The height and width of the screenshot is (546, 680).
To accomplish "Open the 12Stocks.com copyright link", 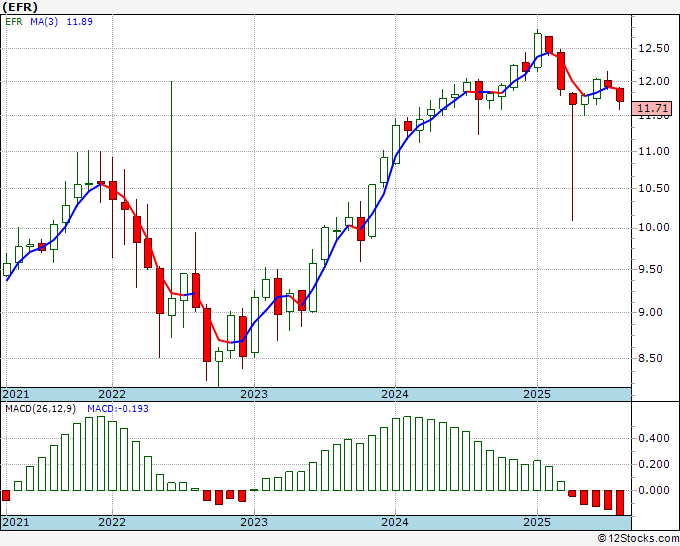I will click(638, 538).
